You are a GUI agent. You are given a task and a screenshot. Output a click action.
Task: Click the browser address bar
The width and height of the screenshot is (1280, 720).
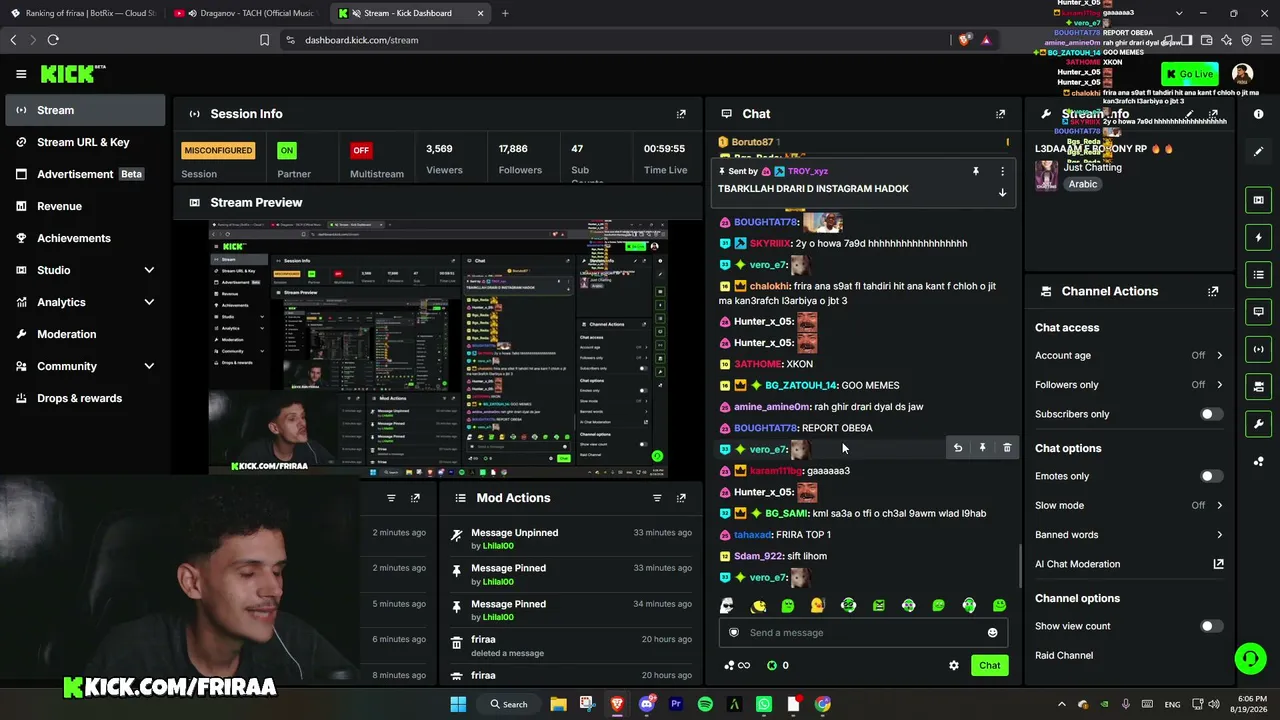point(615,40)
